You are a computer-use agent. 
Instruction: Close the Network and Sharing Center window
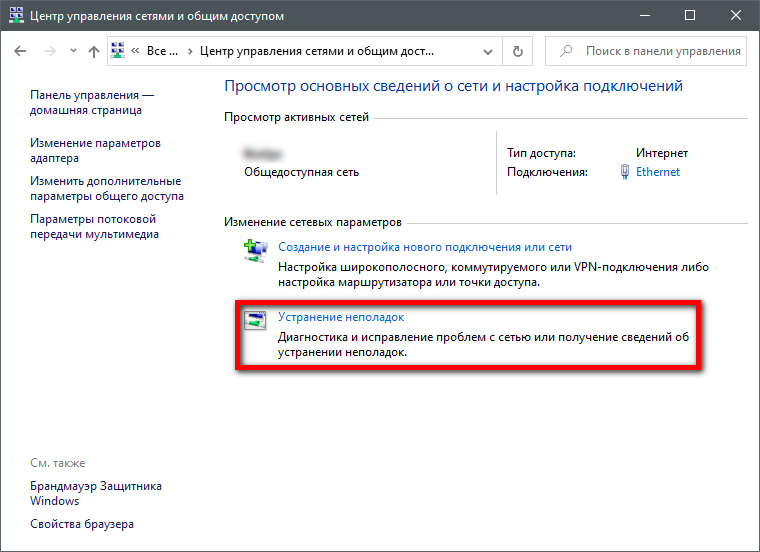735,16
